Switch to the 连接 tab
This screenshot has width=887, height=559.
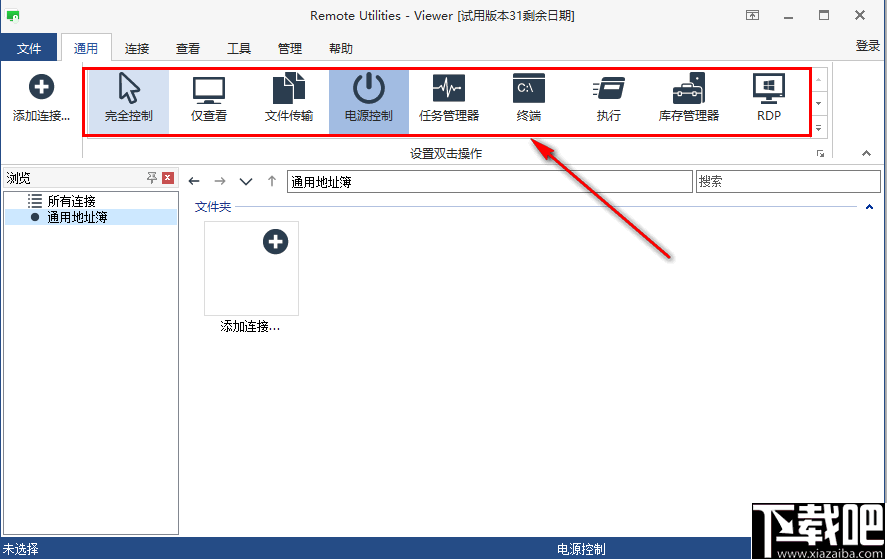(137, 48)
